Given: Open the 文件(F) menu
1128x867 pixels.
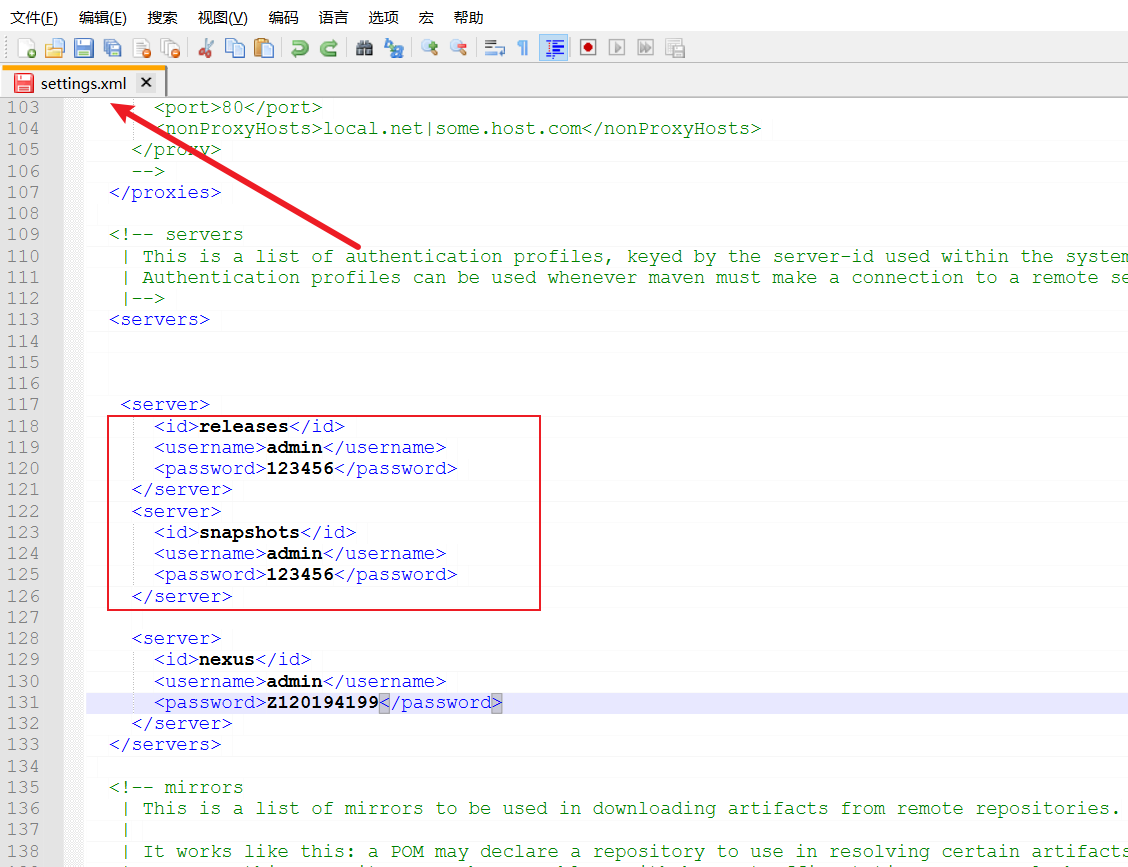Looking at the screenshot, I should tap(34, 18).
